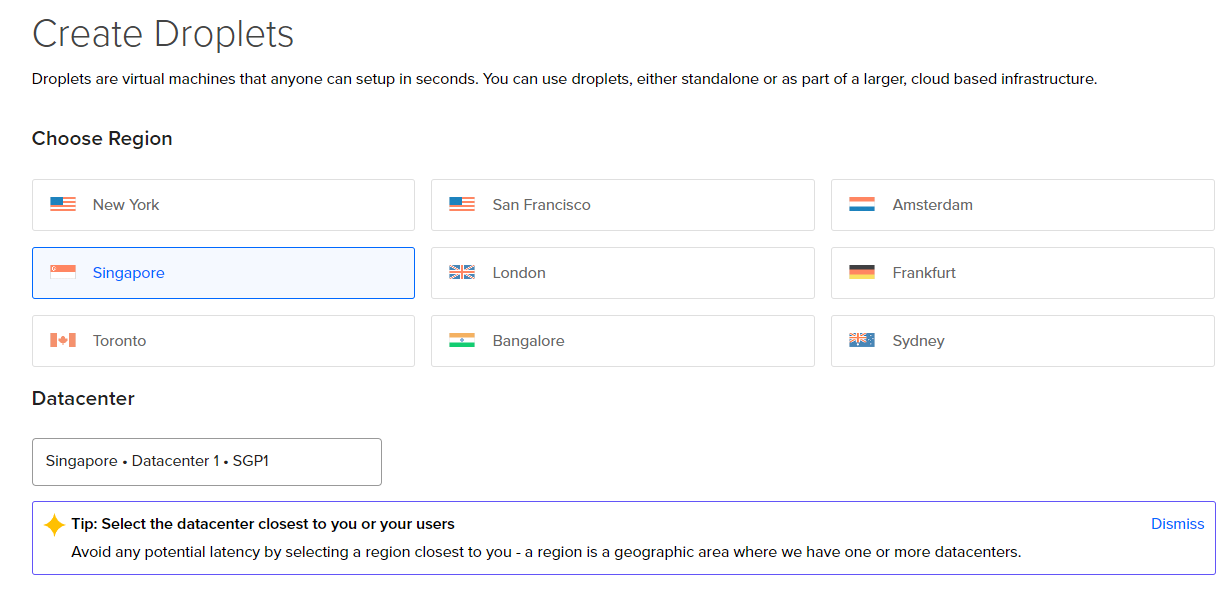Click the Australian flag beside Sydney

[862, 340]
